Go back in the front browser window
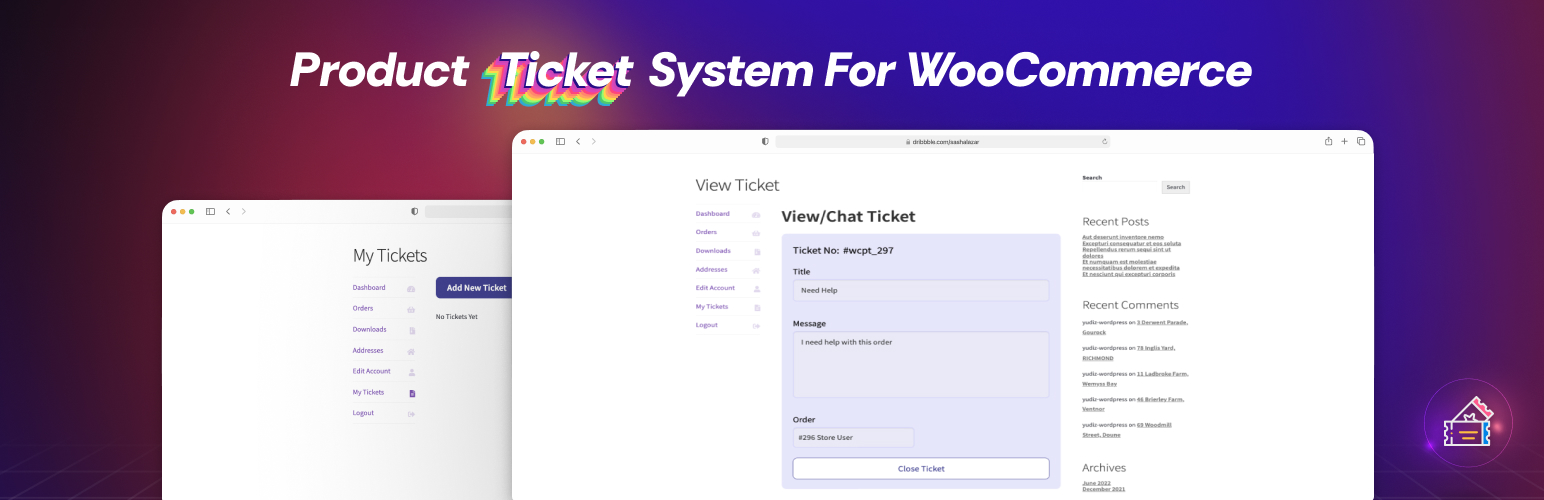This screenshot has height=500, width=1544. [578, 142]
